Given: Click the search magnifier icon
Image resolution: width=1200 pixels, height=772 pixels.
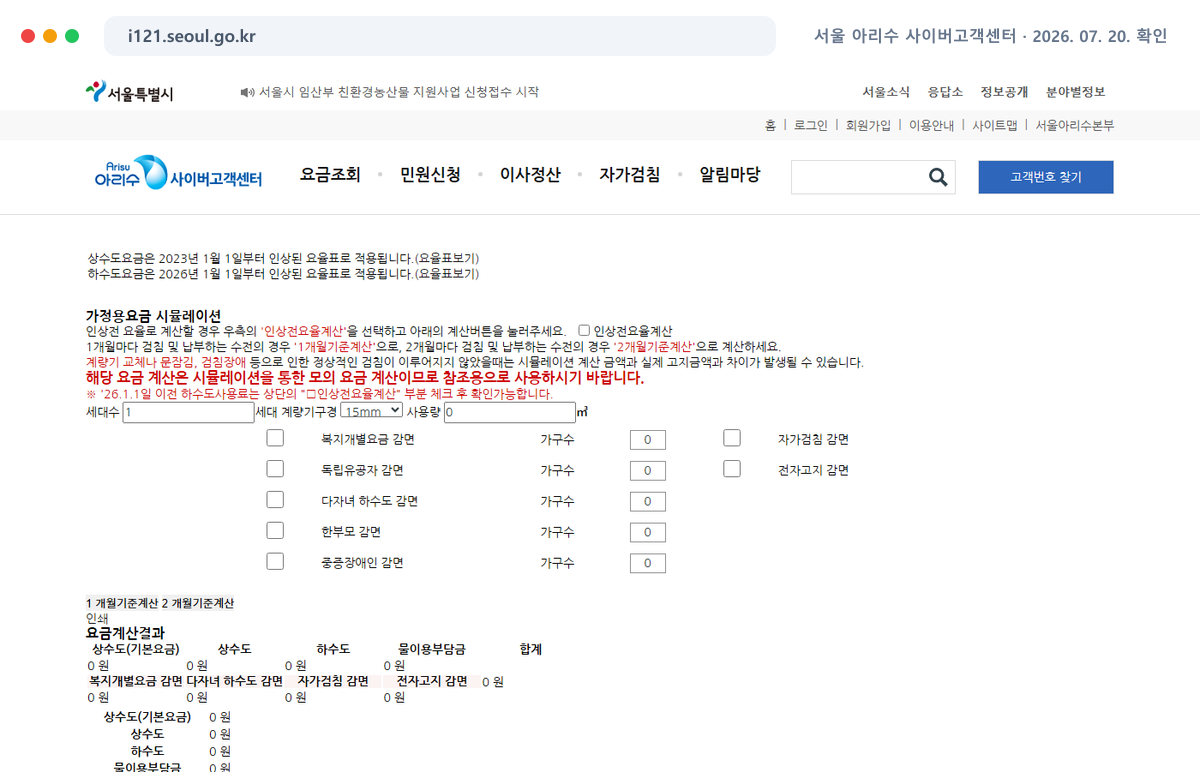Looking at the screenshot, I should click(x=938, y=177).
